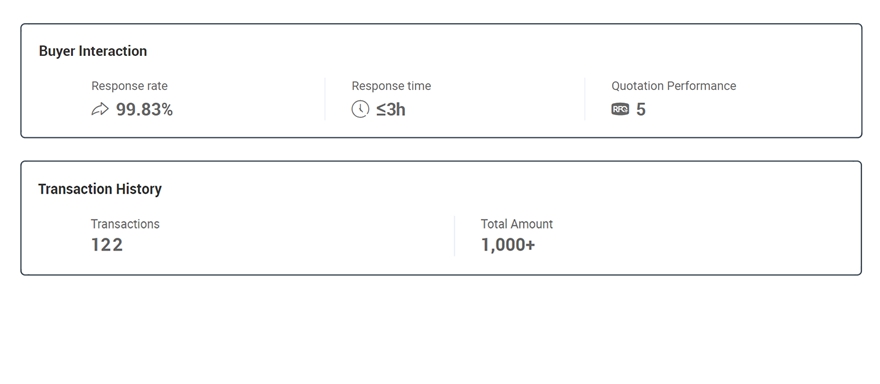The height and width of the screenshot is (384, 880).
Task: Click the Response rate label
Action: coord(129,86)
